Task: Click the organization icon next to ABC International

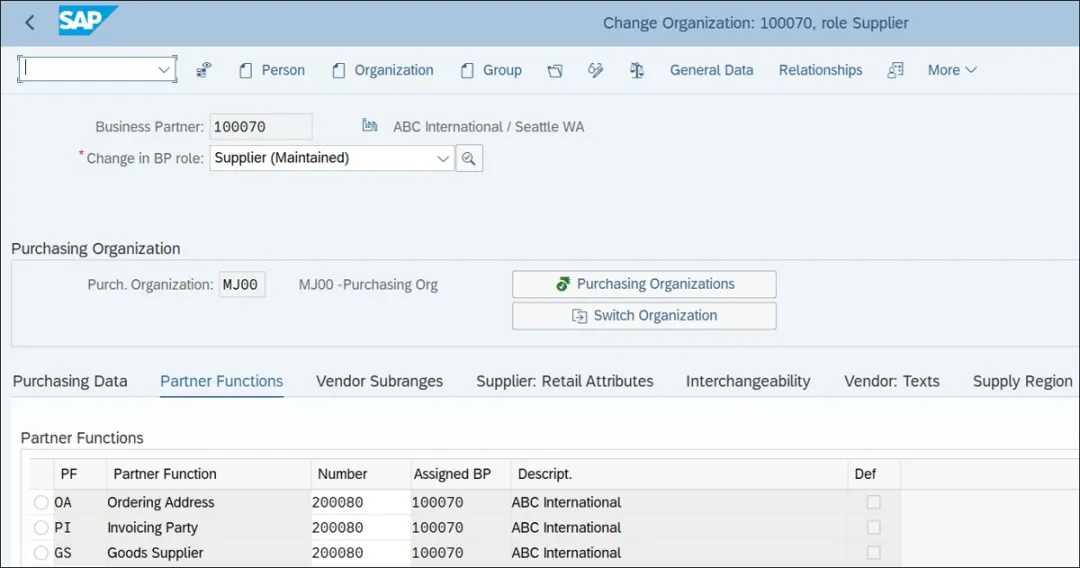Action: point(370,126)
